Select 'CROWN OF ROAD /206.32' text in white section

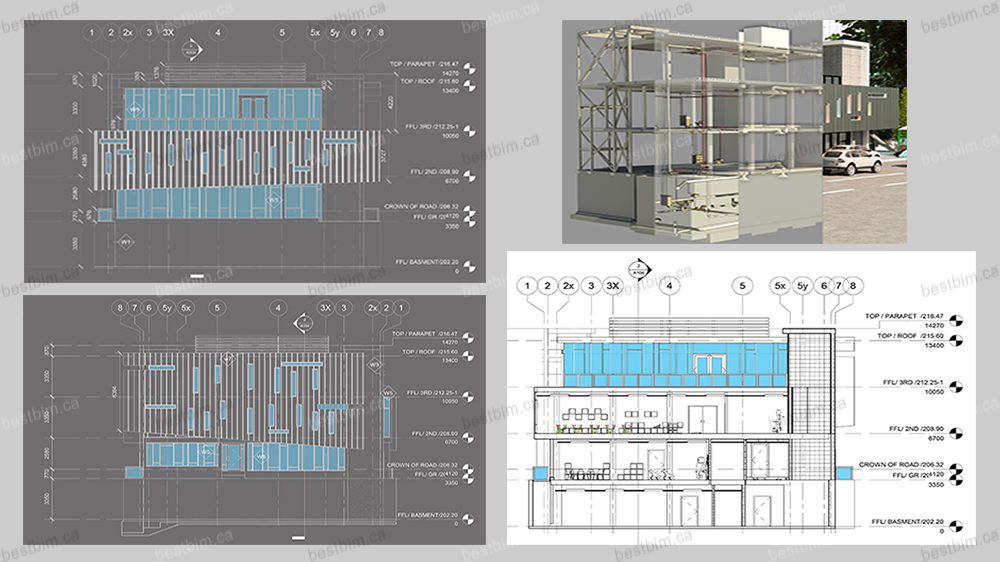901,464
